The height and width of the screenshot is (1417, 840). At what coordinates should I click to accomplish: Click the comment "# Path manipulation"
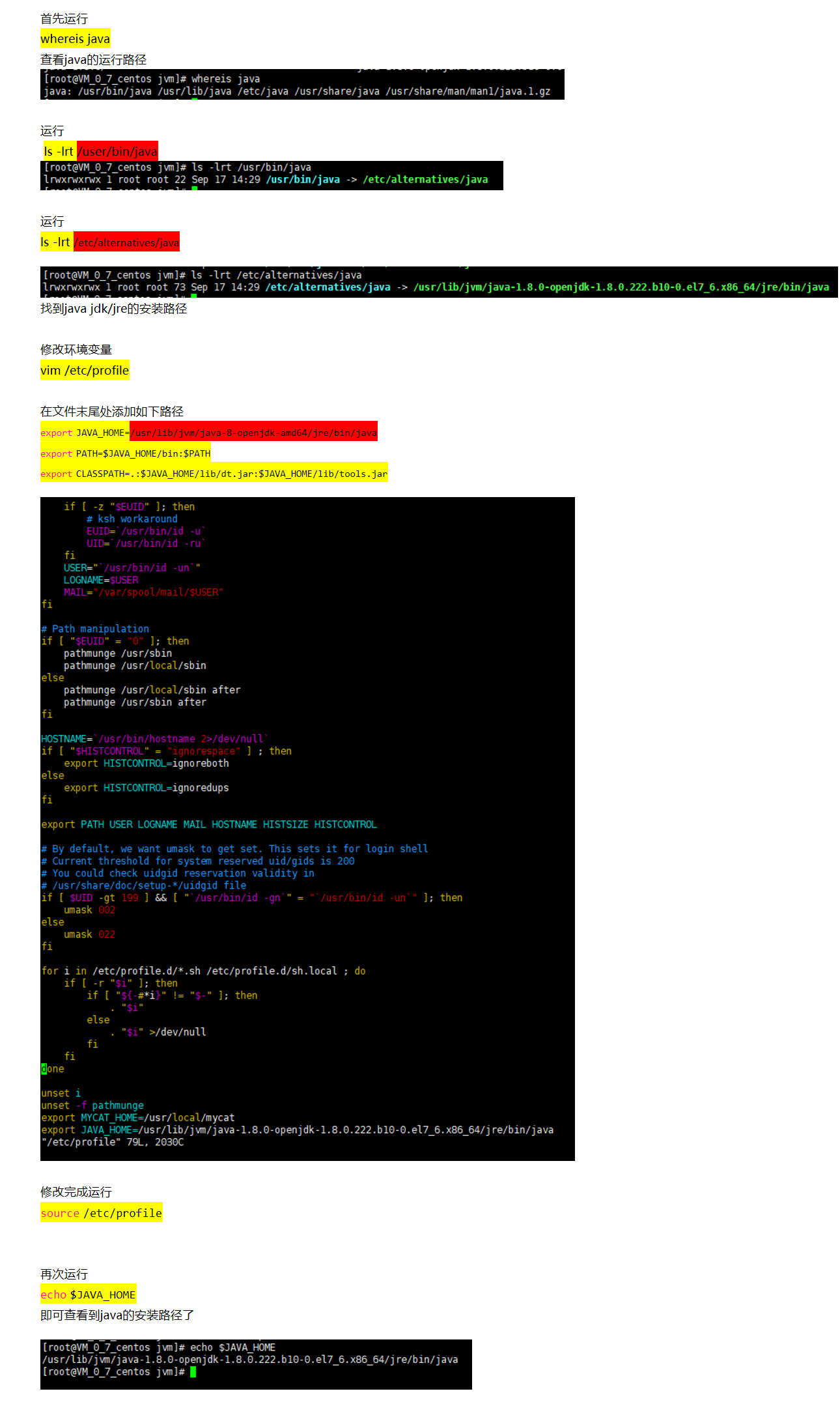tap(95, 629)
